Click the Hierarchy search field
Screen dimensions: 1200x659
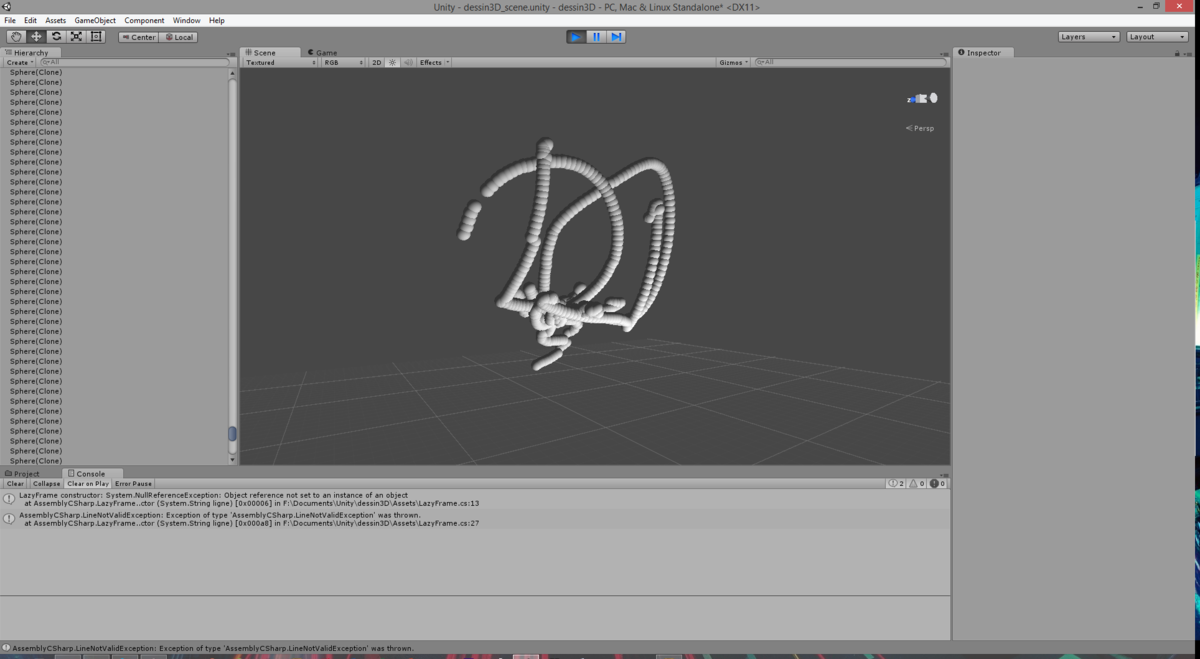[x=135, y=62]
